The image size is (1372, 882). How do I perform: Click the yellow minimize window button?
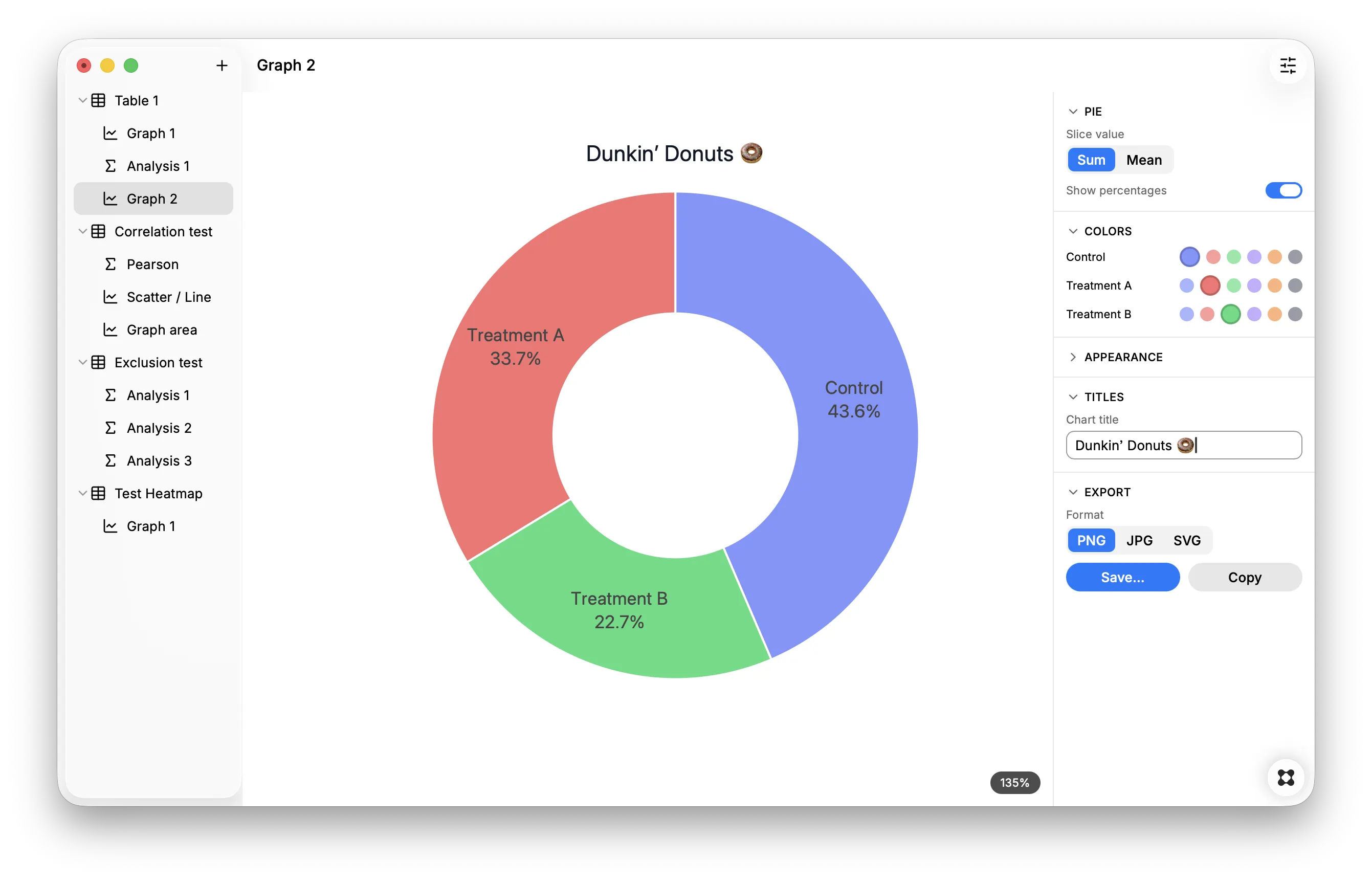click(107, 66)
